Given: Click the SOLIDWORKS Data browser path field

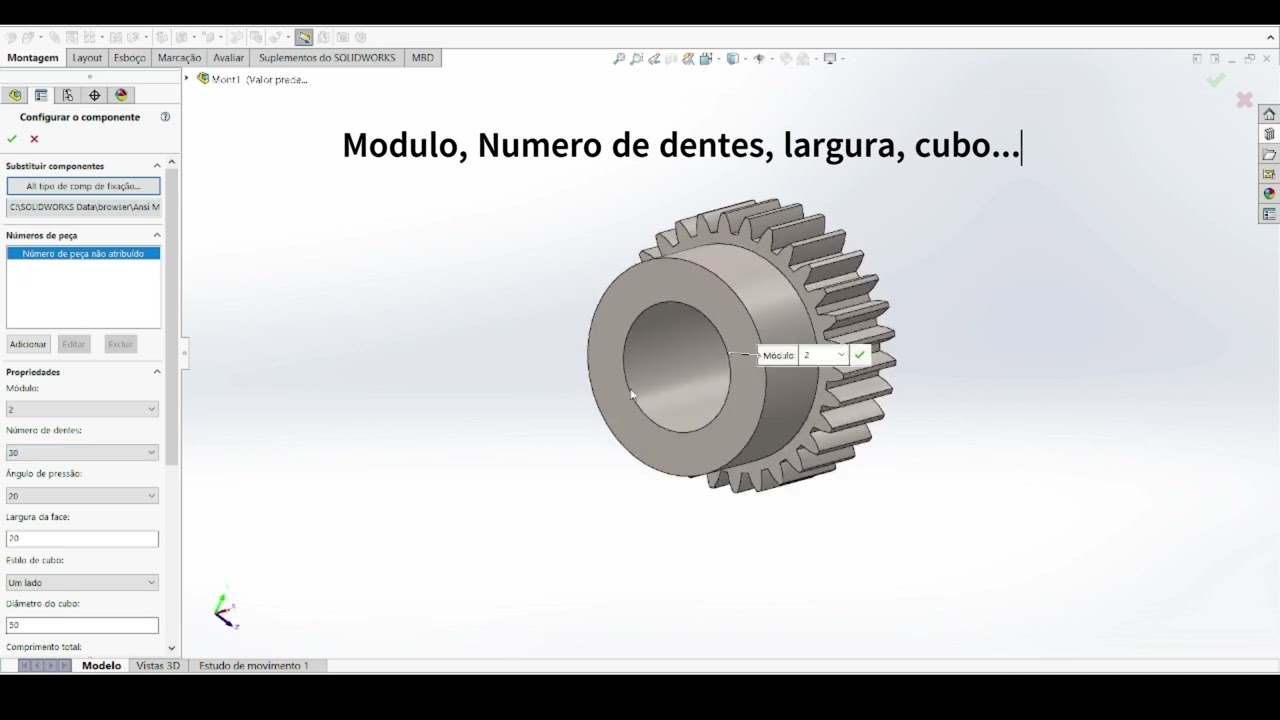Looking at the screenshot, I should 83,207.
